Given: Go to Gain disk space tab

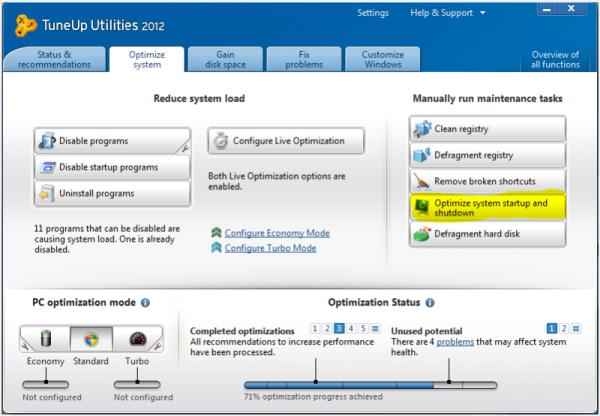Looking at the screenshot, I should [225, 59].
